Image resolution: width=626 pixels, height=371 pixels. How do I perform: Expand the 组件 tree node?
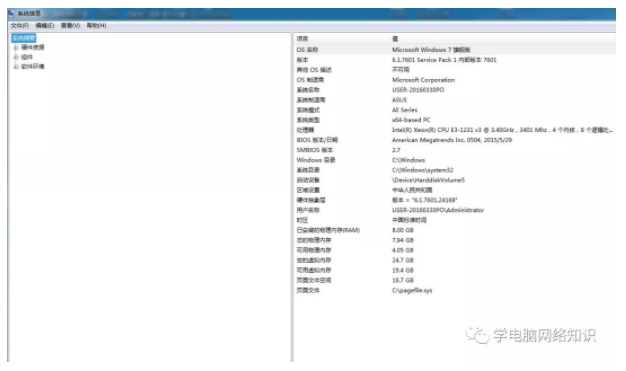coord(16,57)
